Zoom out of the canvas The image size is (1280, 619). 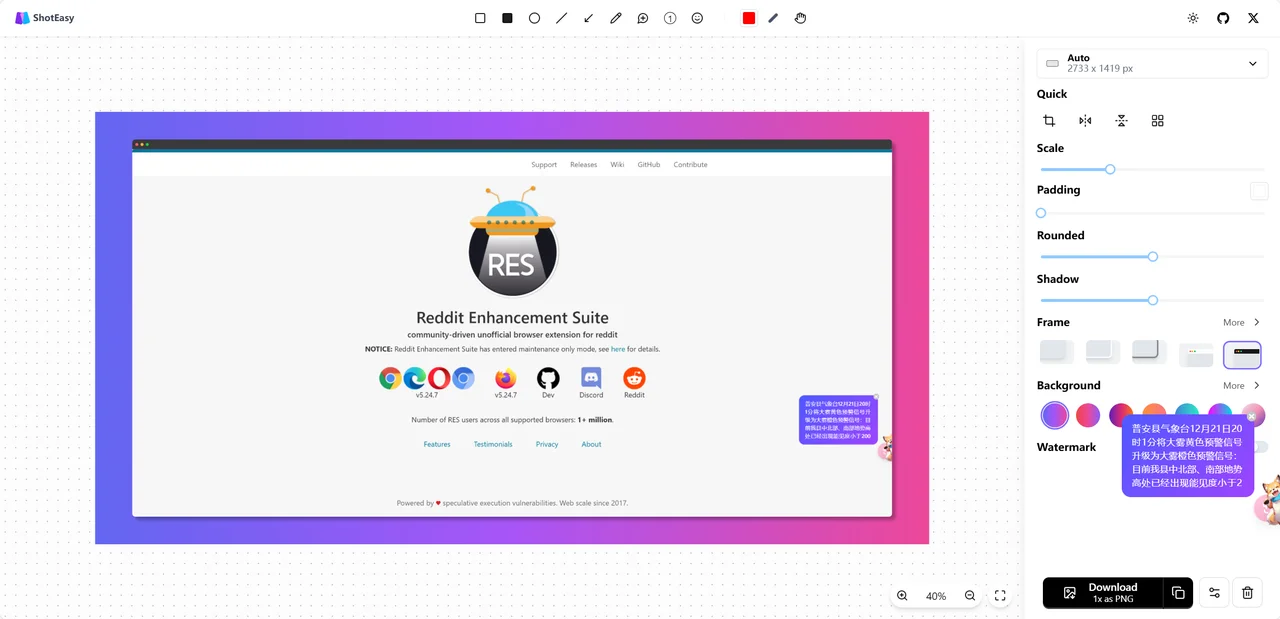970,595
